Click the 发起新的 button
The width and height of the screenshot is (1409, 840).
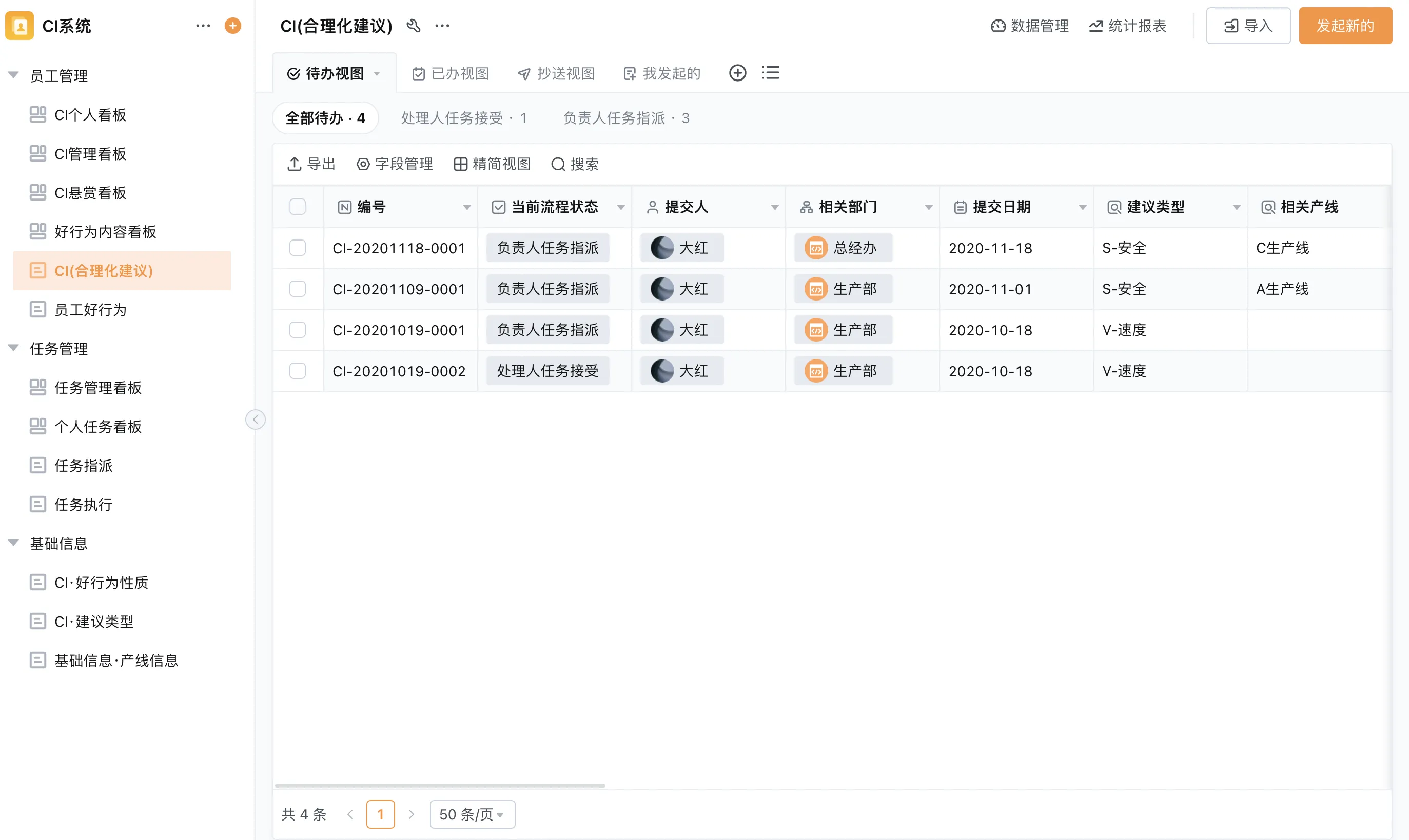tap(1345, 26)
